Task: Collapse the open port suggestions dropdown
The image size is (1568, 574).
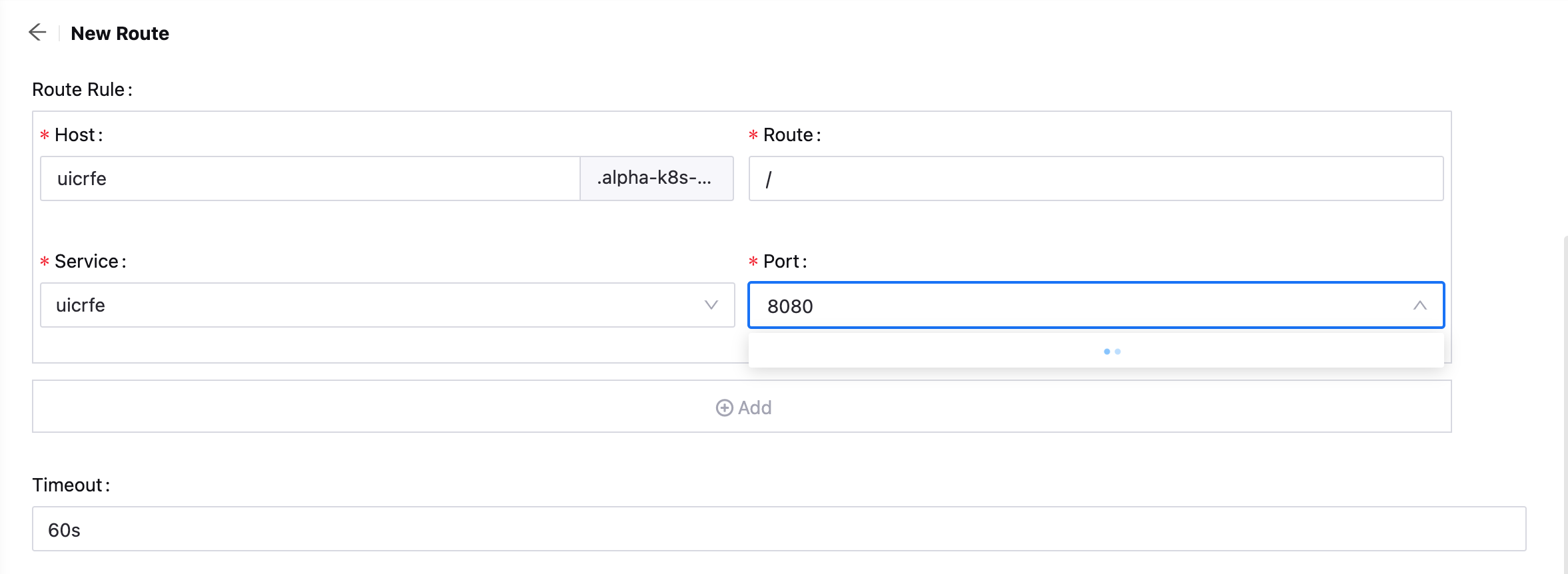Action: pyautogui.click(x=1421, y=305)
